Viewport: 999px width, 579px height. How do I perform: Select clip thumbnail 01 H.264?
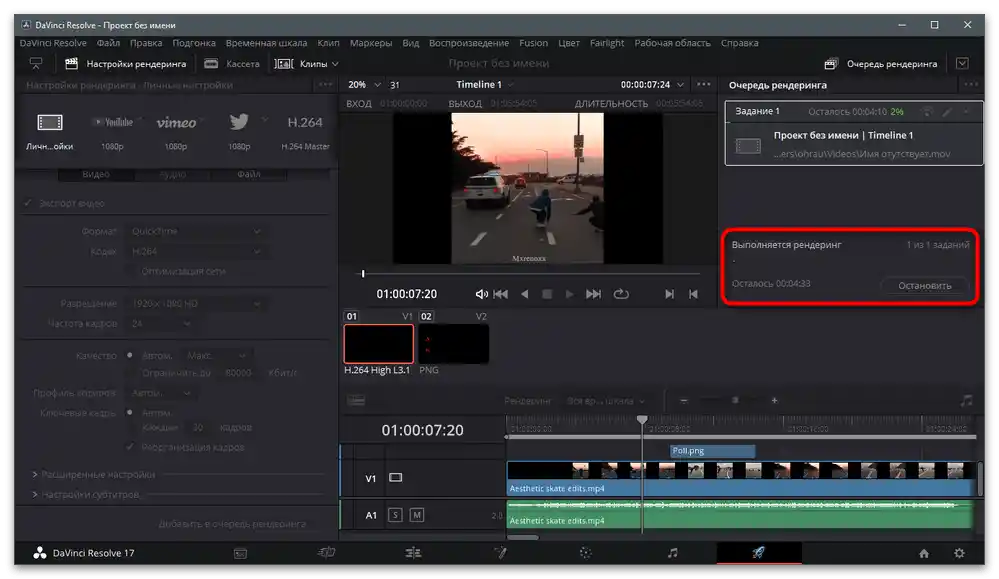[x=378, y=344]
